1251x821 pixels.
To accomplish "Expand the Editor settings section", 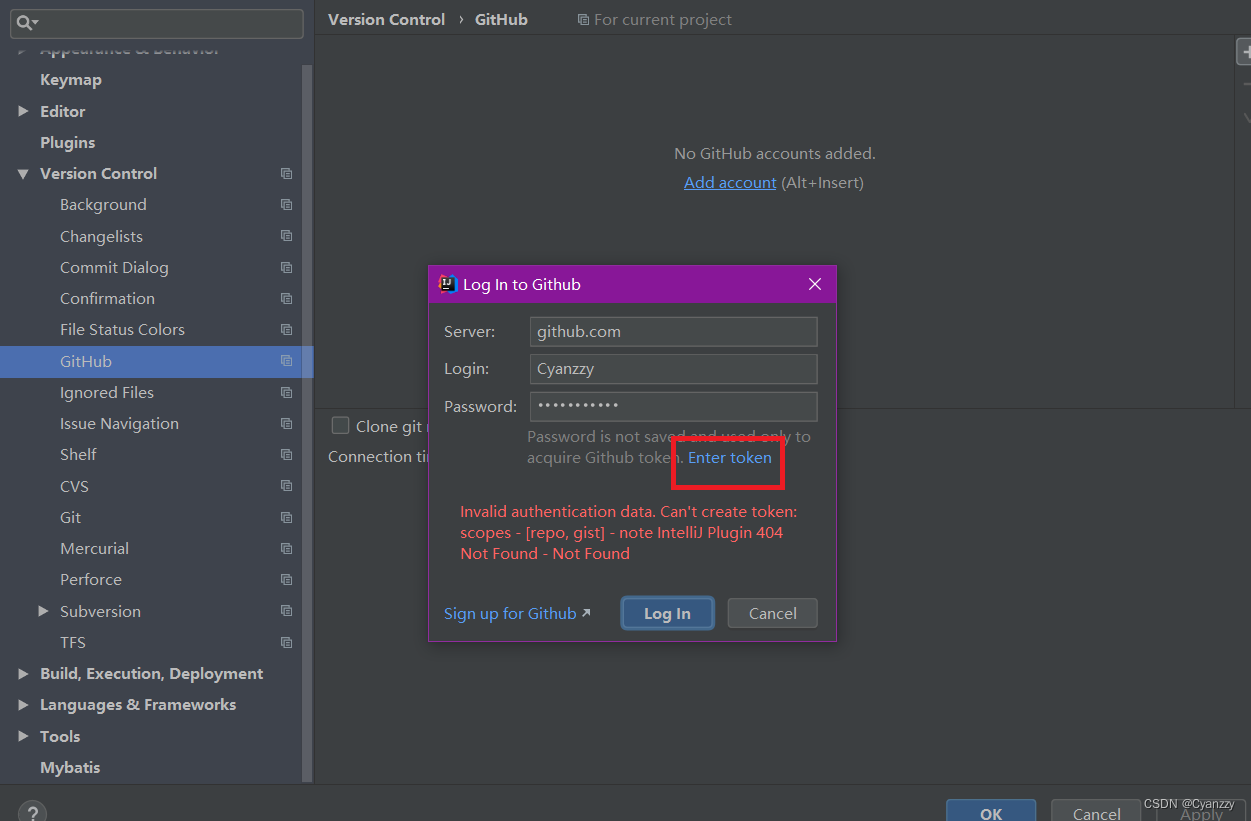I will pos(23,111).
